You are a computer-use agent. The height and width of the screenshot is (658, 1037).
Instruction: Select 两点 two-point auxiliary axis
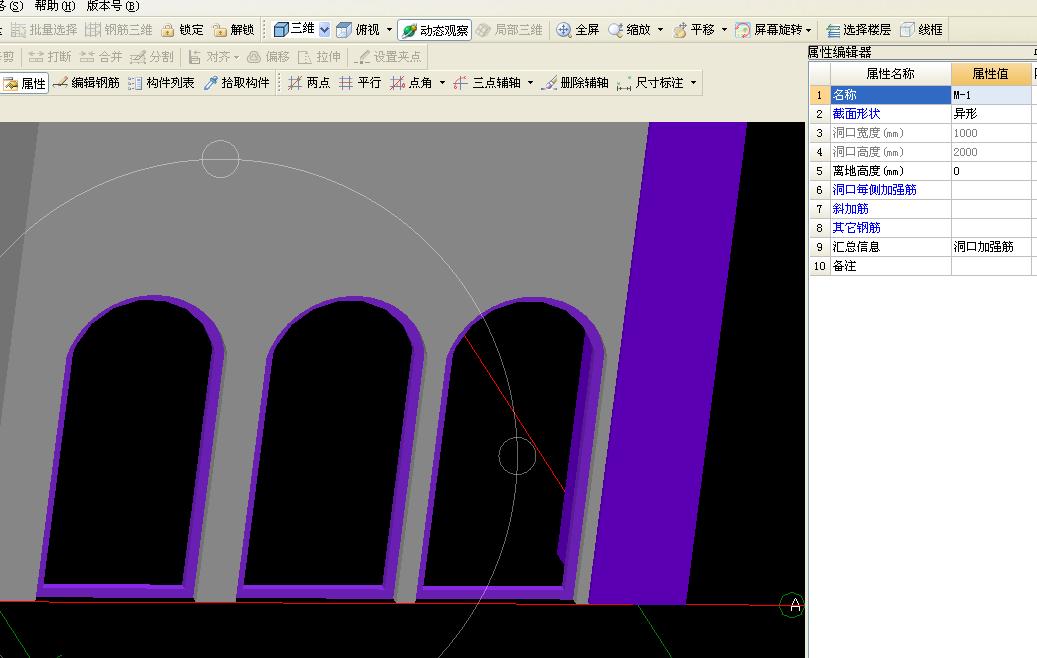[309, 83]
